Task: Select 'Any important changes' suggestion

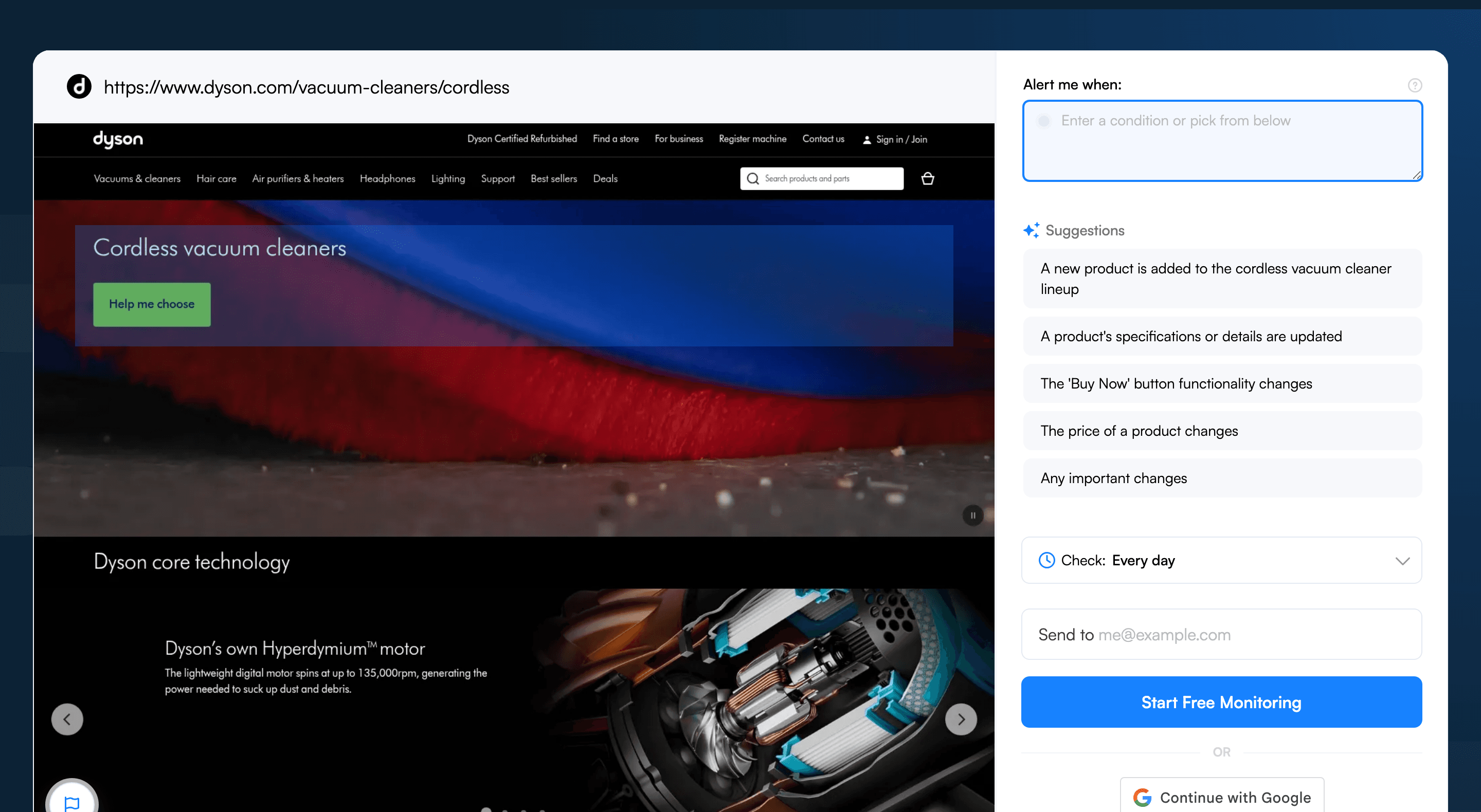Action: 1222,478
